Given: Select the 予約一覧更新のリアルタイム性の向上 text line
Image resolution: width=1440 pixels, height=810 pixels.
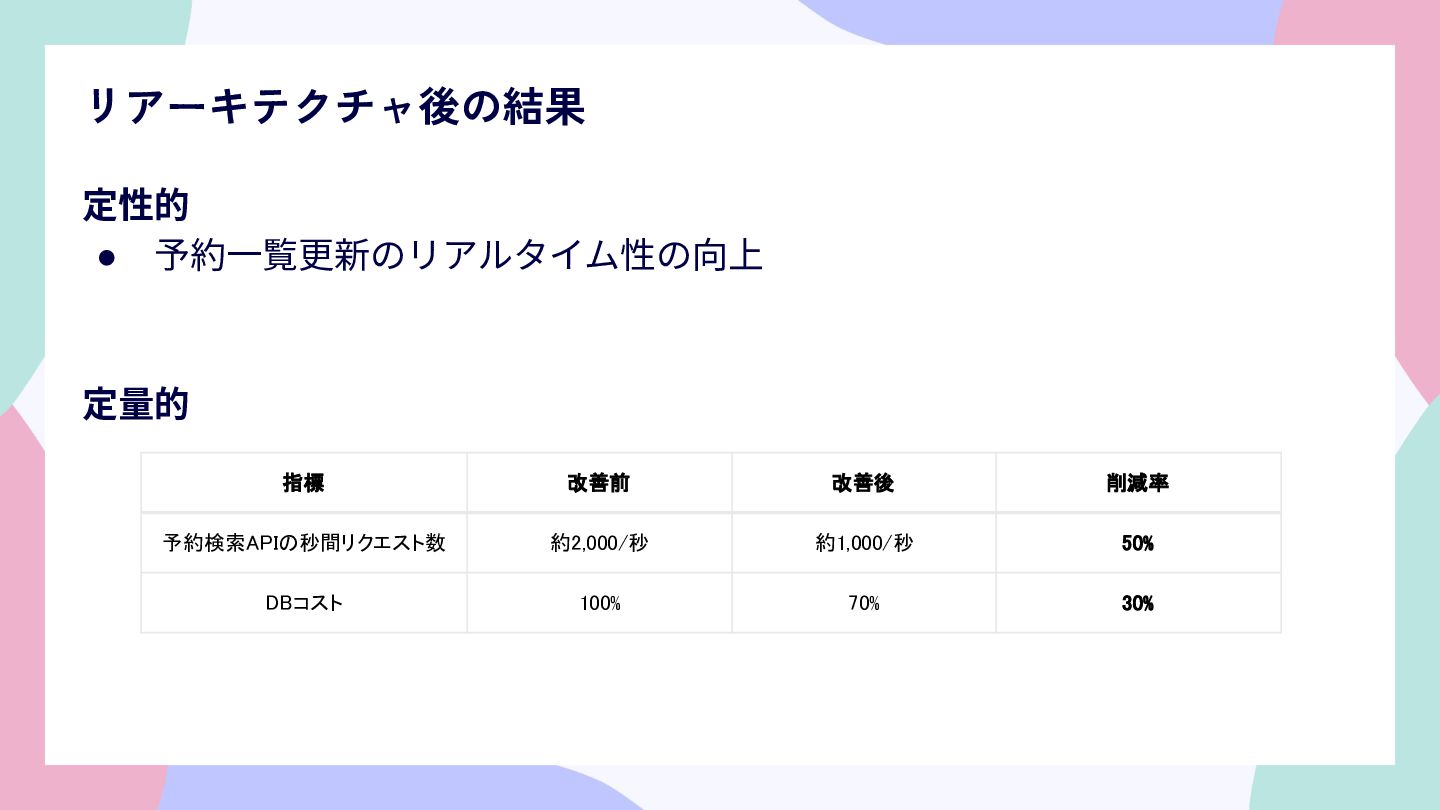Looking at the screenshot, I should pos(459,257).
